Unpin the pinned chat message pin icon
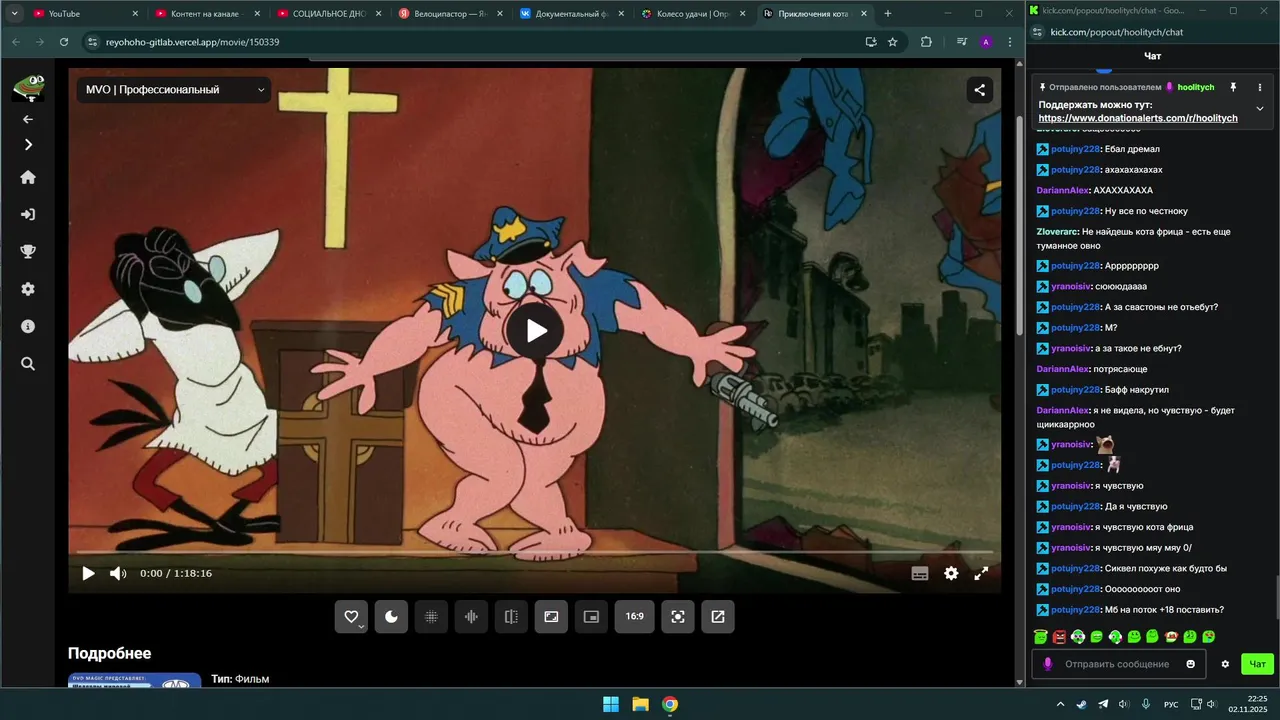The width and height of the screenshot is (1280, 720). click(x=1233, y=87)
